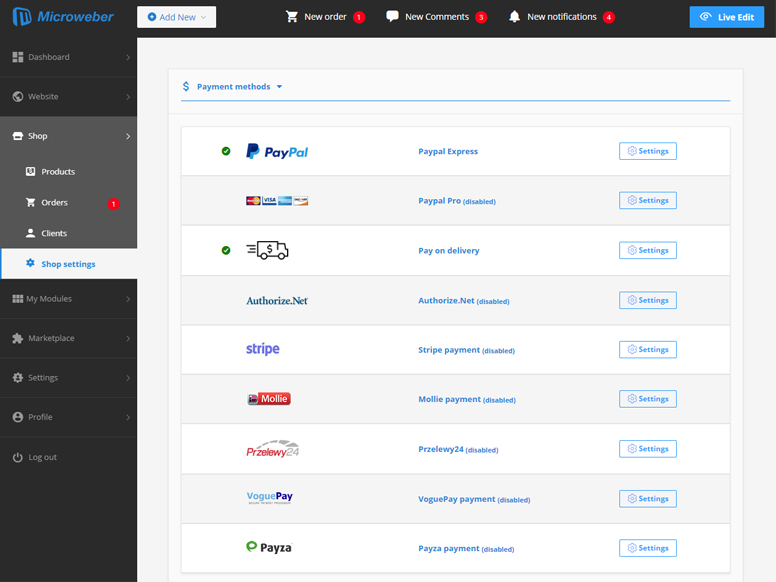Toggle the Pay on delivery enabled checkmark
This screenshot has height=582, width=776.
click(x=226, y=250)
